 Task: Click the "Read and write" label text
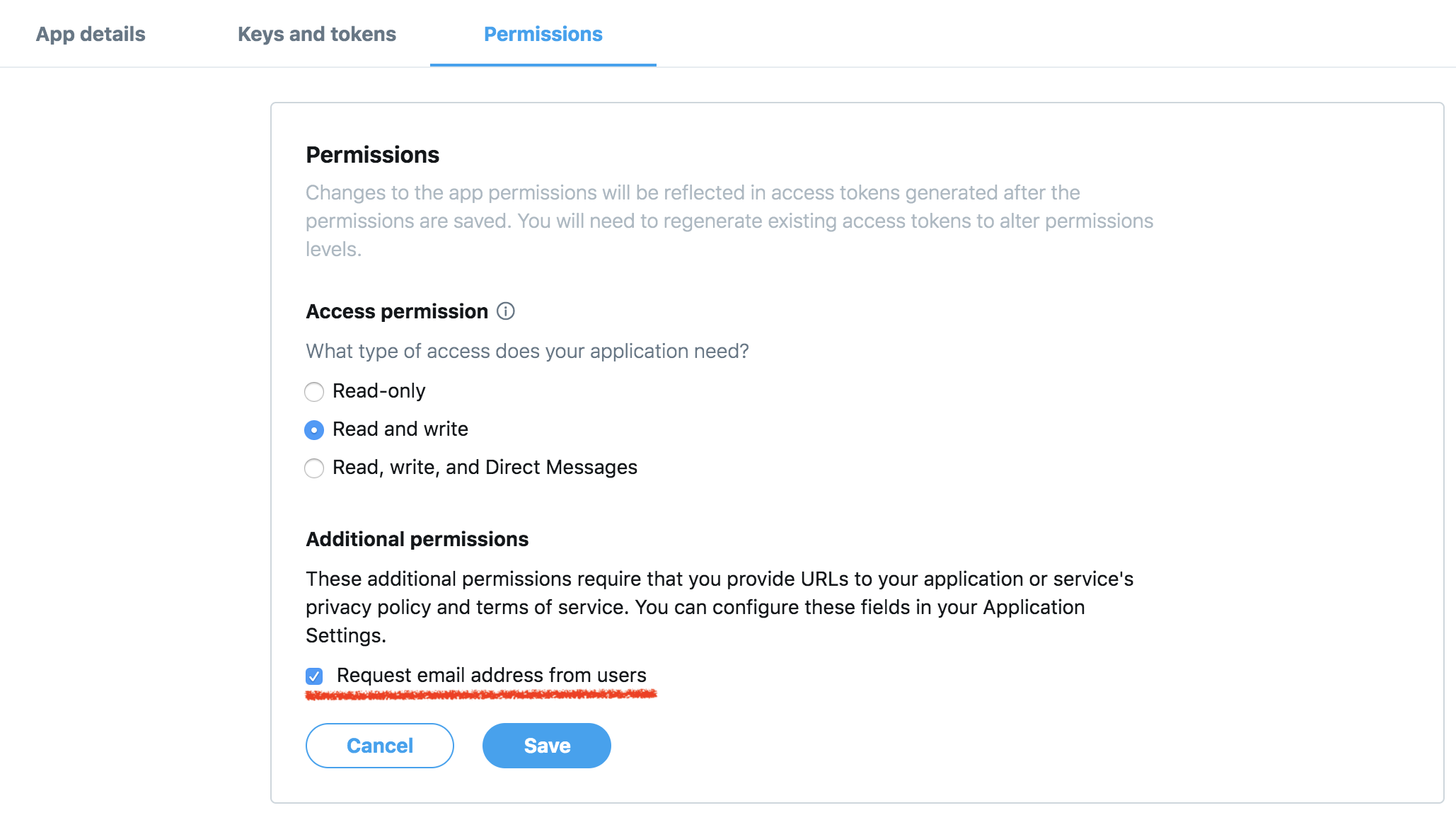[400, 429]
